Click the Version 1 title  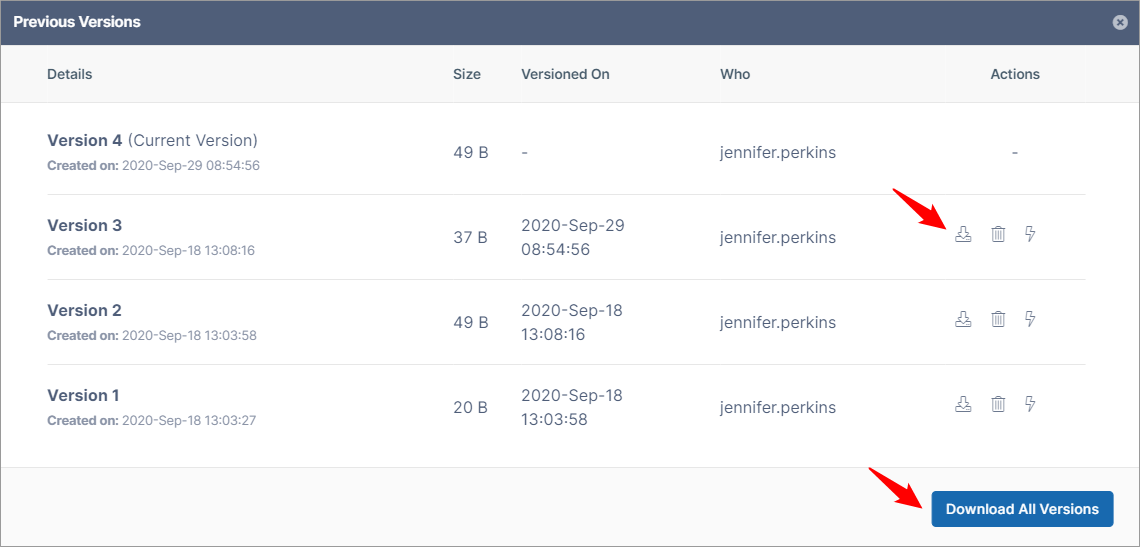pyautogui.click(x=84, y=395)
